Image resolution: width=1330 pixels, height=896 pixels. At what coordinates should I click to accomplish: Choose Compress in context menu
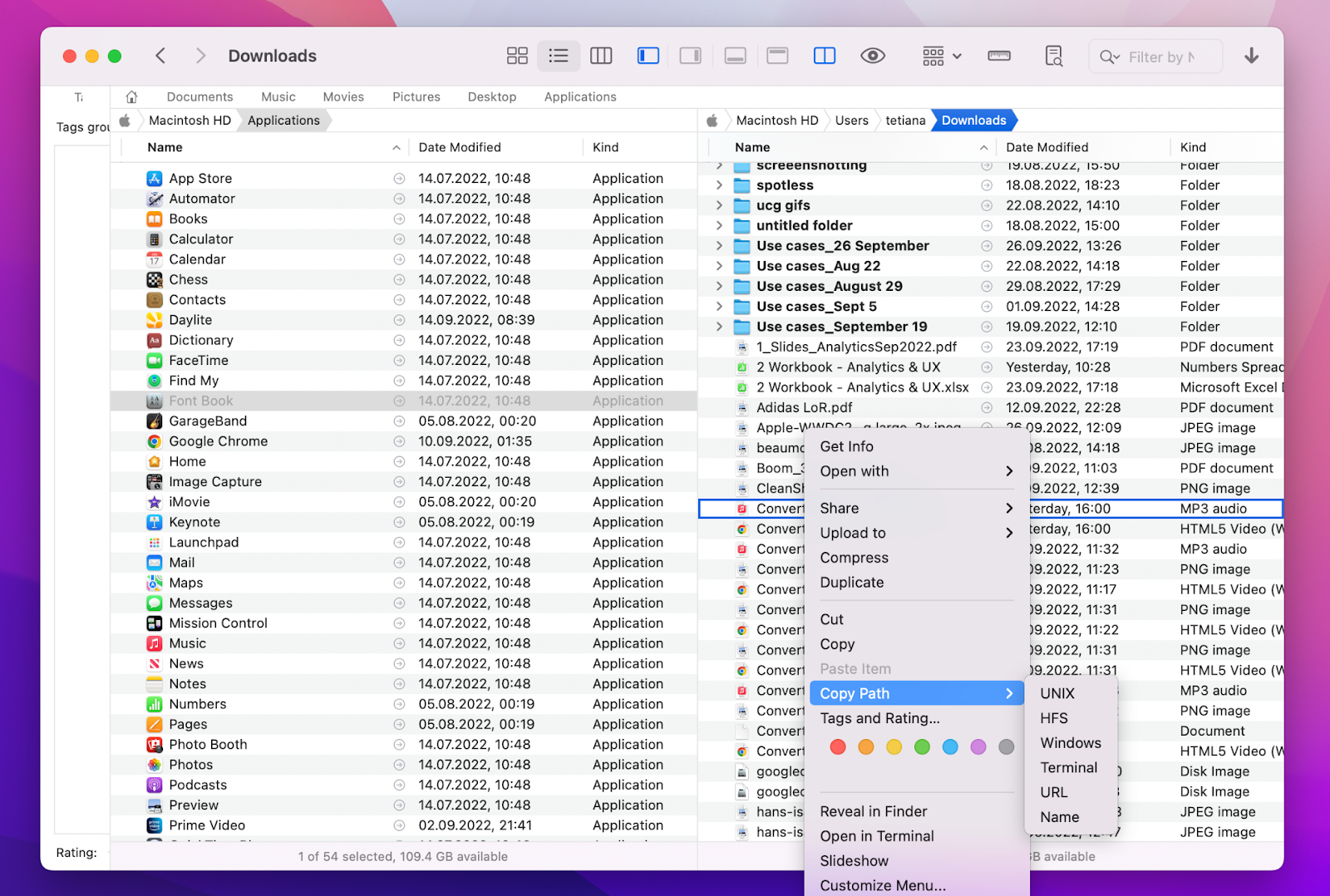[x=916, y=558]
